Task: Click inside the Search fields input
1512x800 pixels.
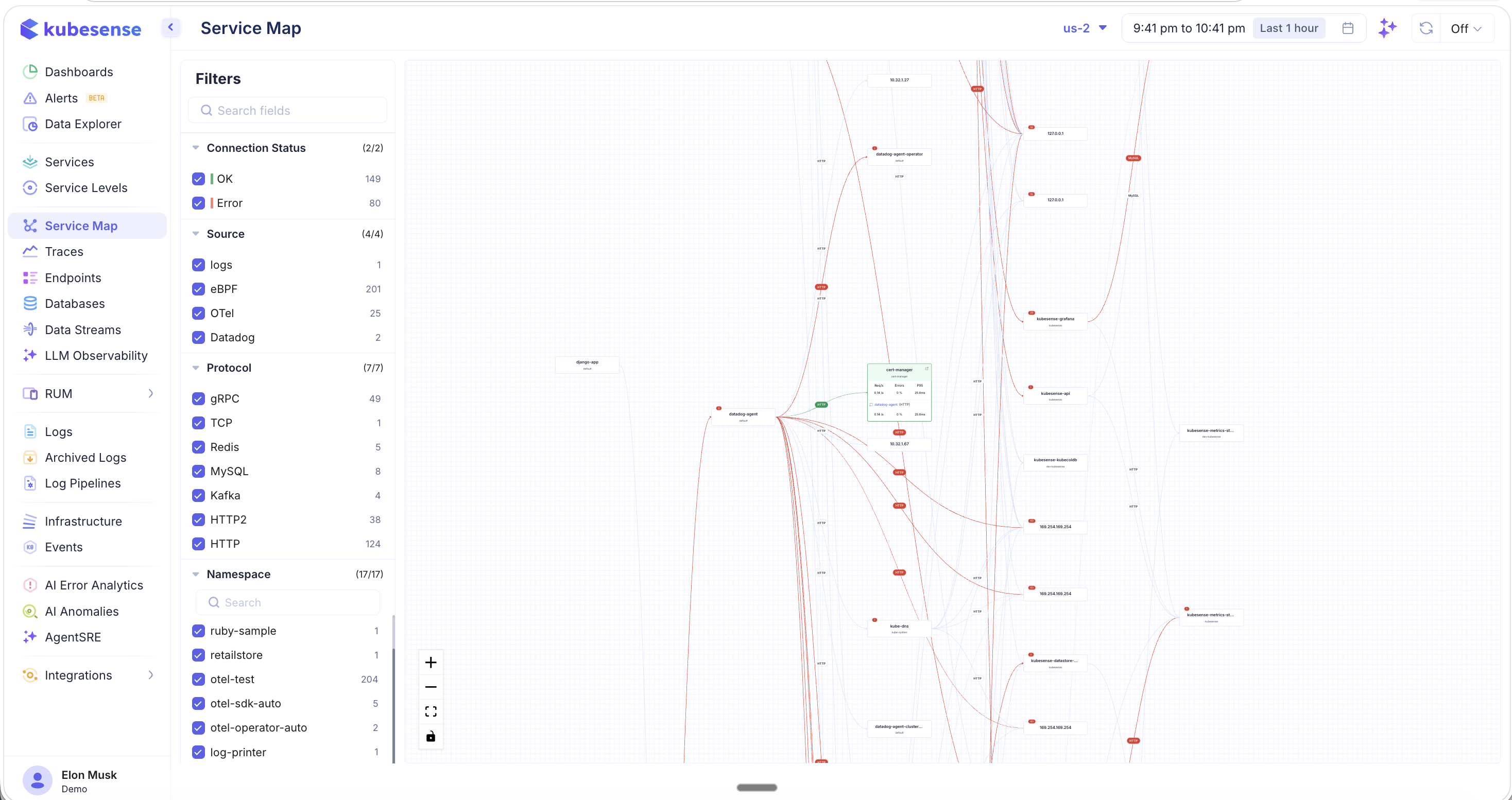Action: 287,110
